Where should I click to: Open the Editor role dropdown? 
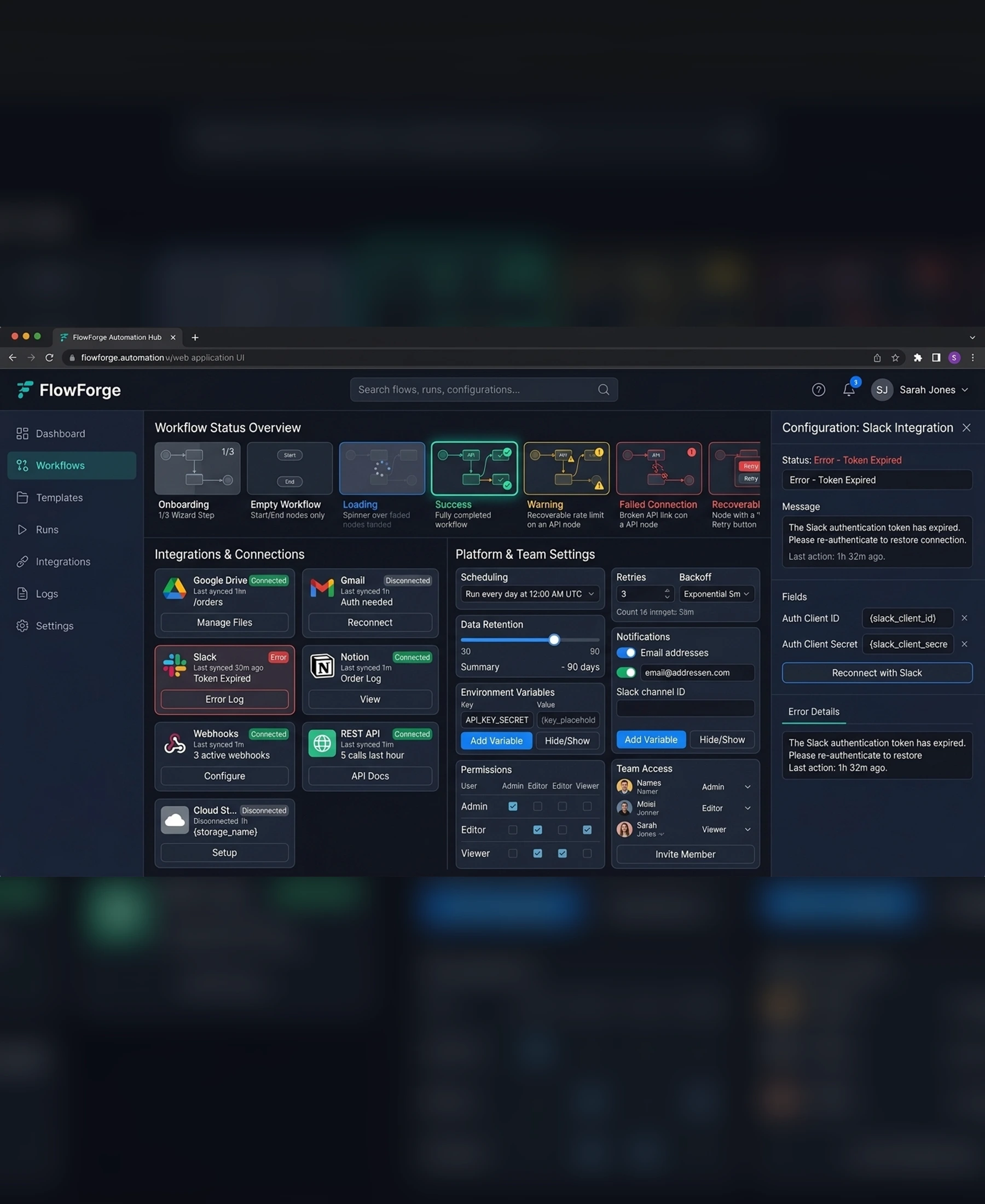726,808
